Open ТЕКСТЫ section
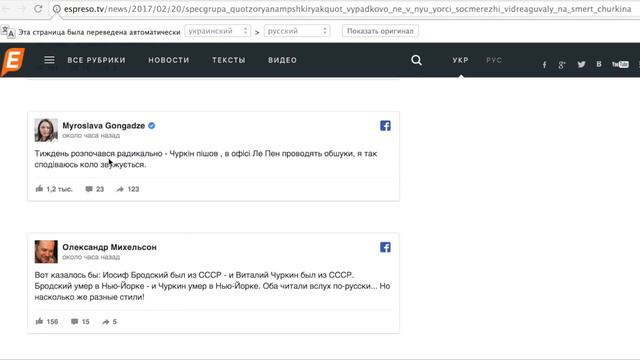640x360 pixels. pyautogui.click(x=229, y=60)
